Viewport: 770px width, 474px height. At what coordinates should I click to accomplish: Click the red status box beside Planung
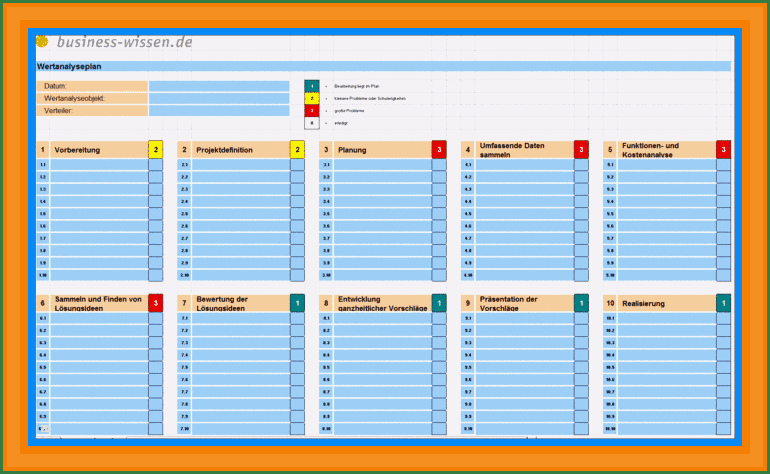[439, 150]
